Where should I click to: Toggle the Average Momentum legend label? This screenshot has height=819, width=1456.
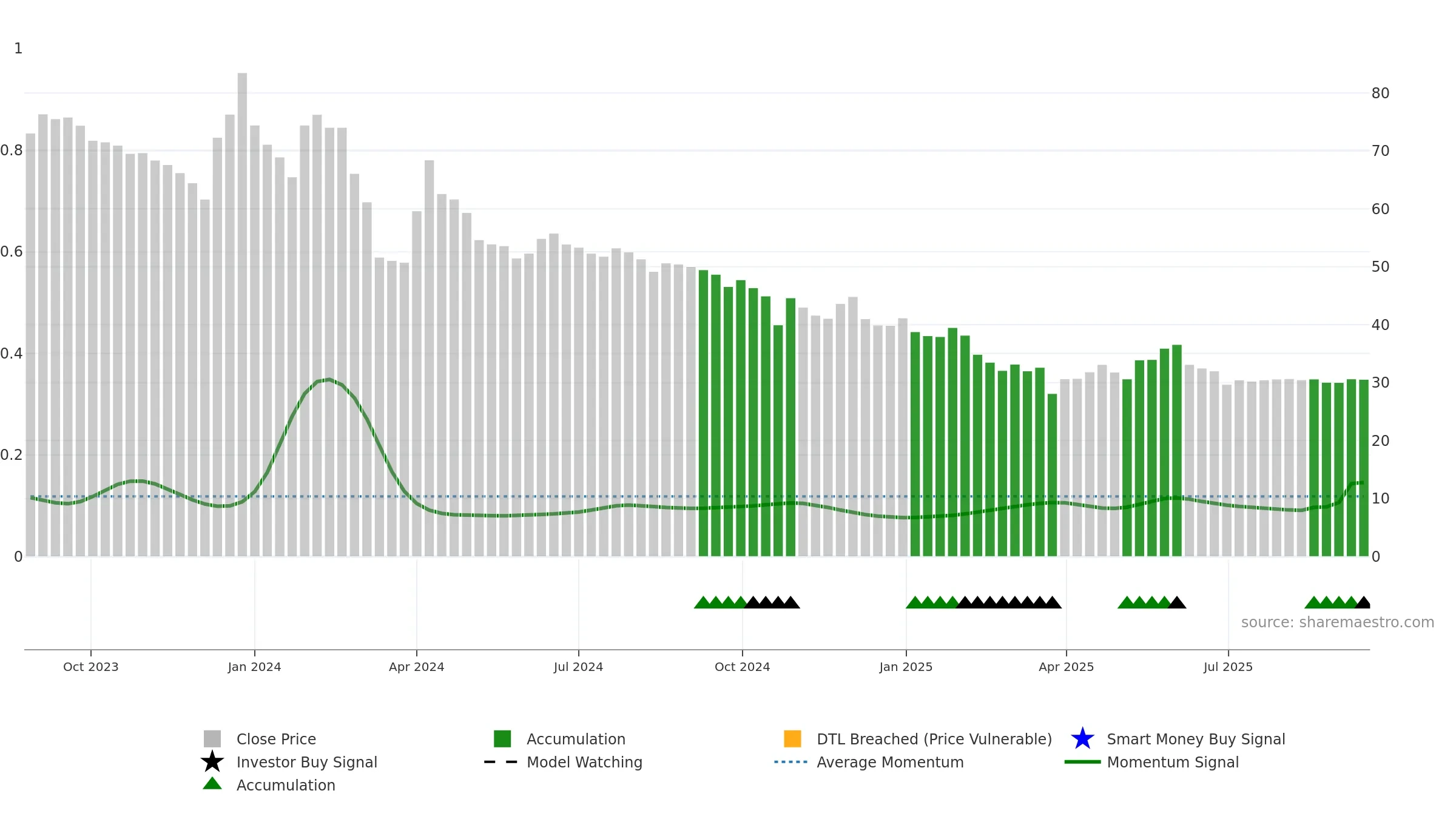(890, 762)
